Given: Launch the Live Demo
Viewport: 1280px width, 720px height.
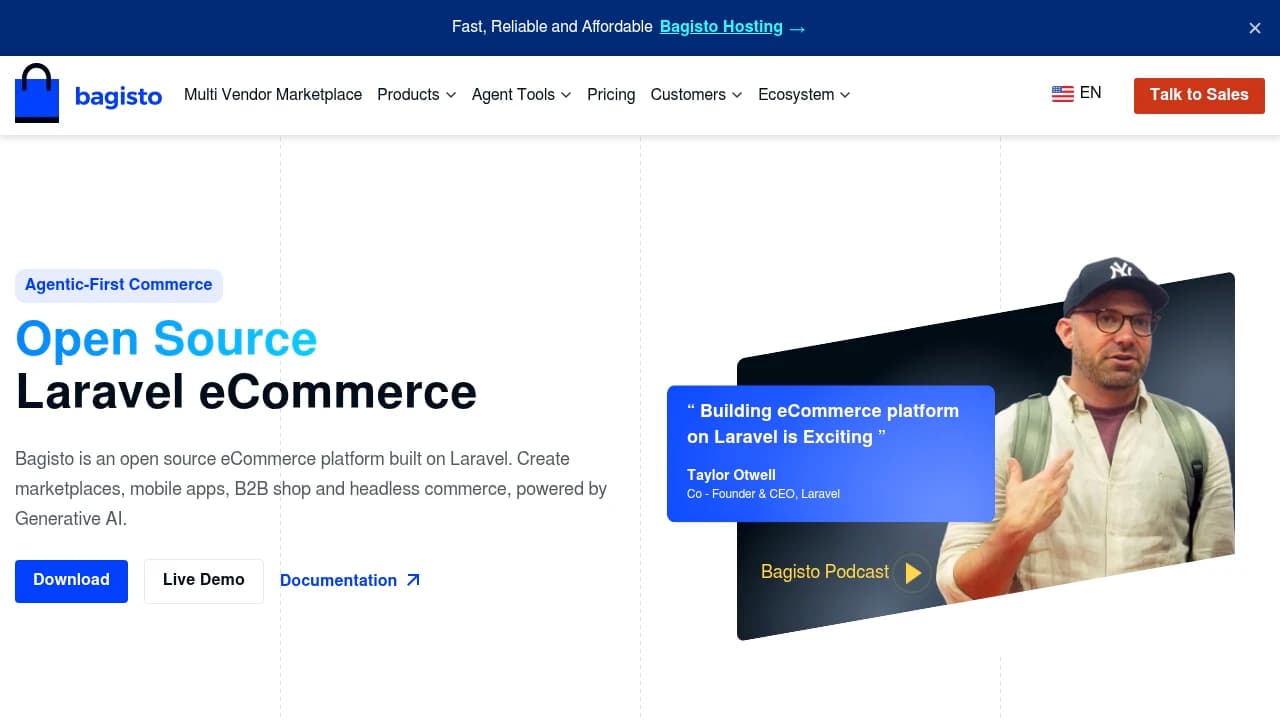Looking at the screenshot, I should (204, 581).
